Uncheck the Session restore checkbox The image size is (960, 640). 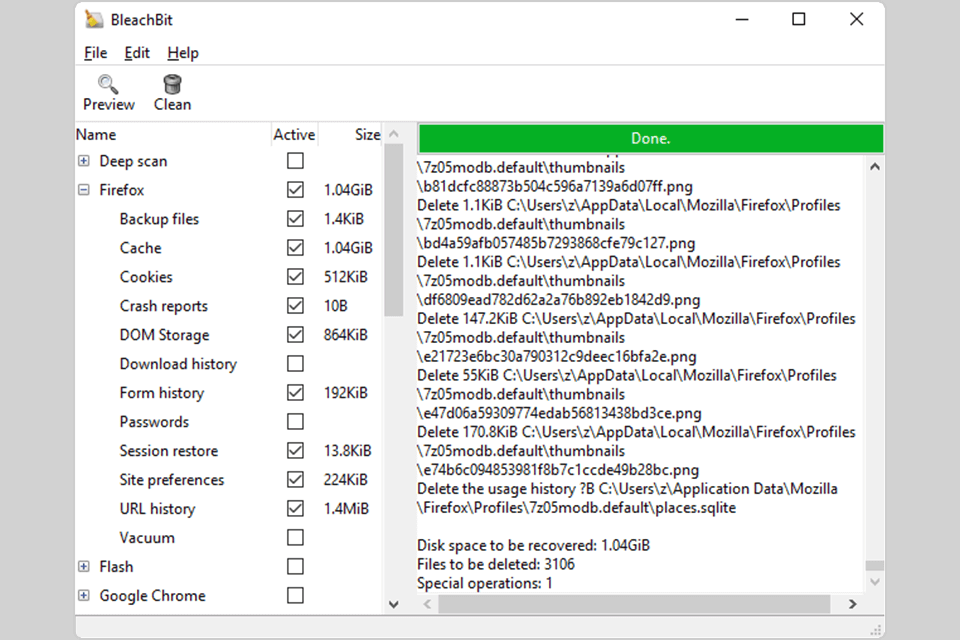coord(295,451)
